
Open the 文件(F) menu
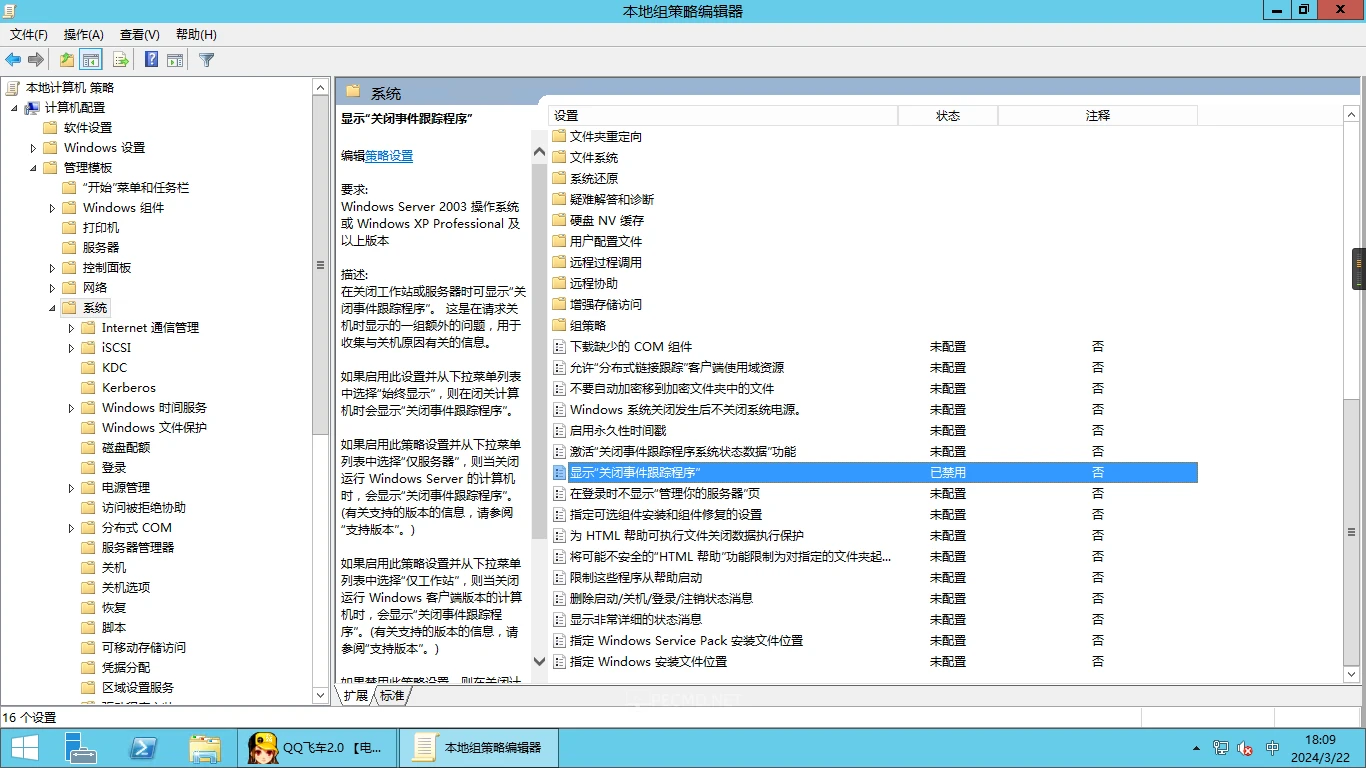click(x=29, y=34)
